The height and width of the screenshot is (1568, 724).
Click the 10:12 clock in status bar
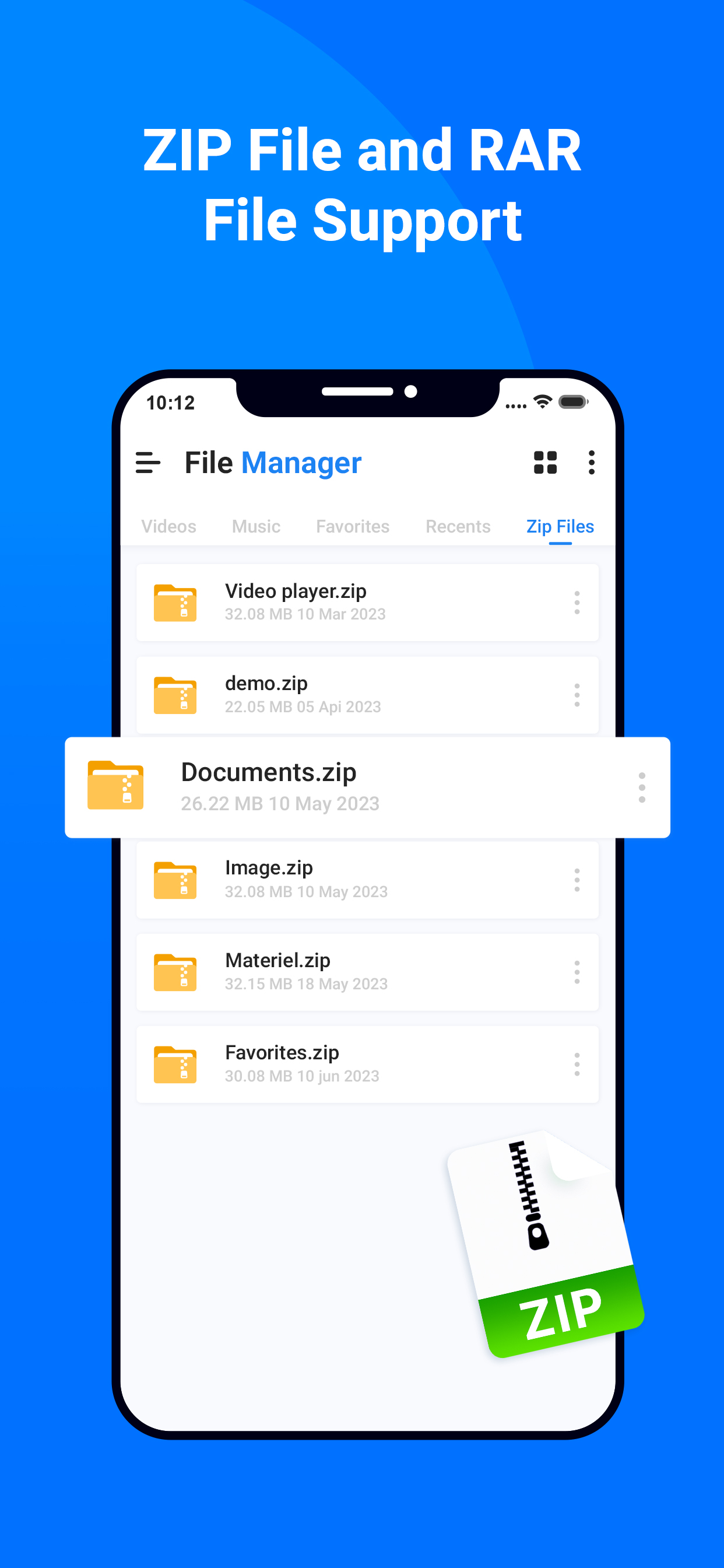pyautogui.click(x=170, y=403)
